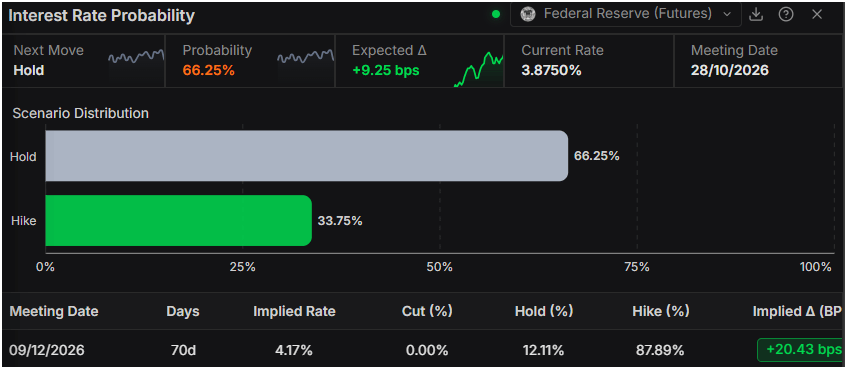The height and width of the screenshot is (369, 847).
Task: Sort table by Hike (%) column header
Action: [661, 311]
